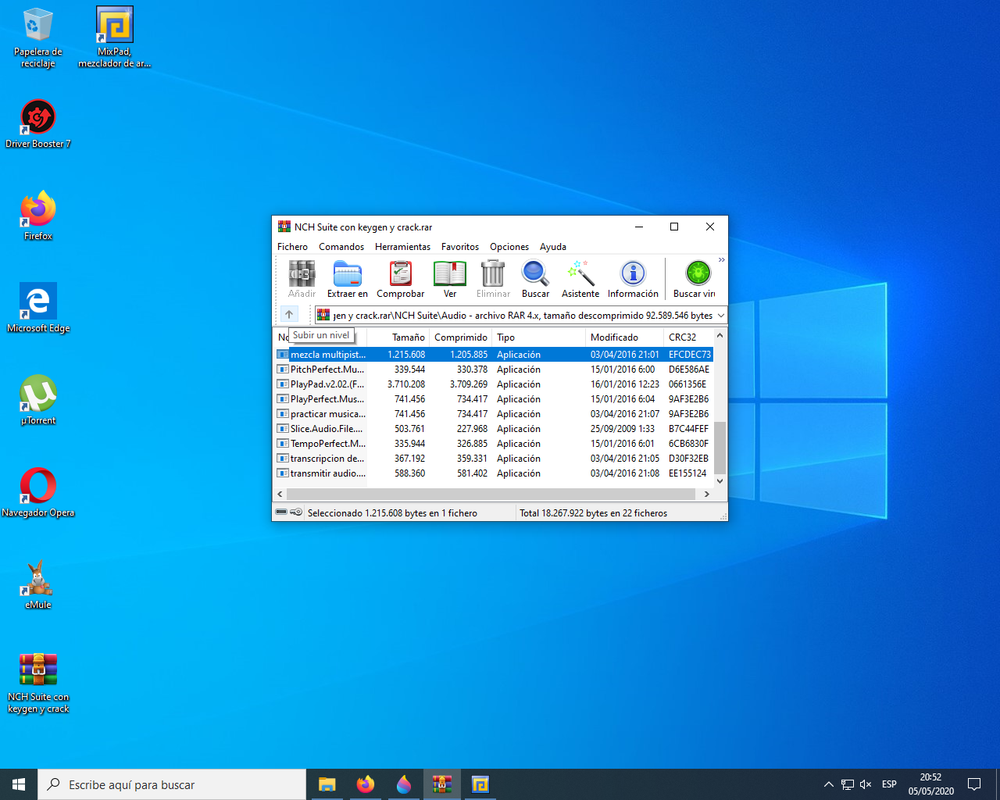Open the Herramientas menu
1000x800 pixels.
tap(402, 246)
